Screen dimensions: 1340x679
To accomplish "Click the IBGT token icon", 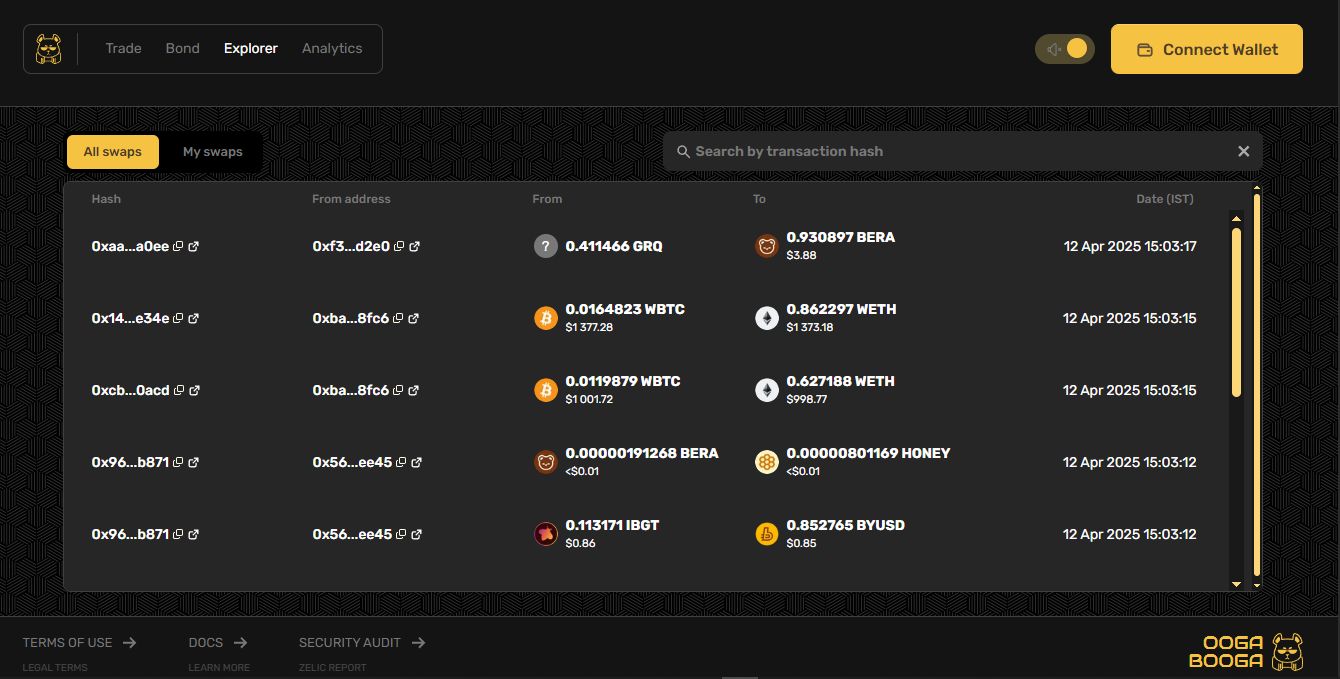I will click(x=545, y=534).
